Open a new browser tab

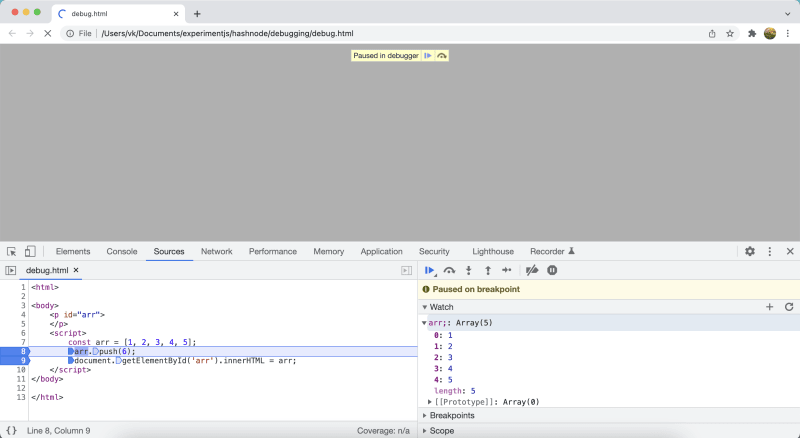[x=197, y=14]
